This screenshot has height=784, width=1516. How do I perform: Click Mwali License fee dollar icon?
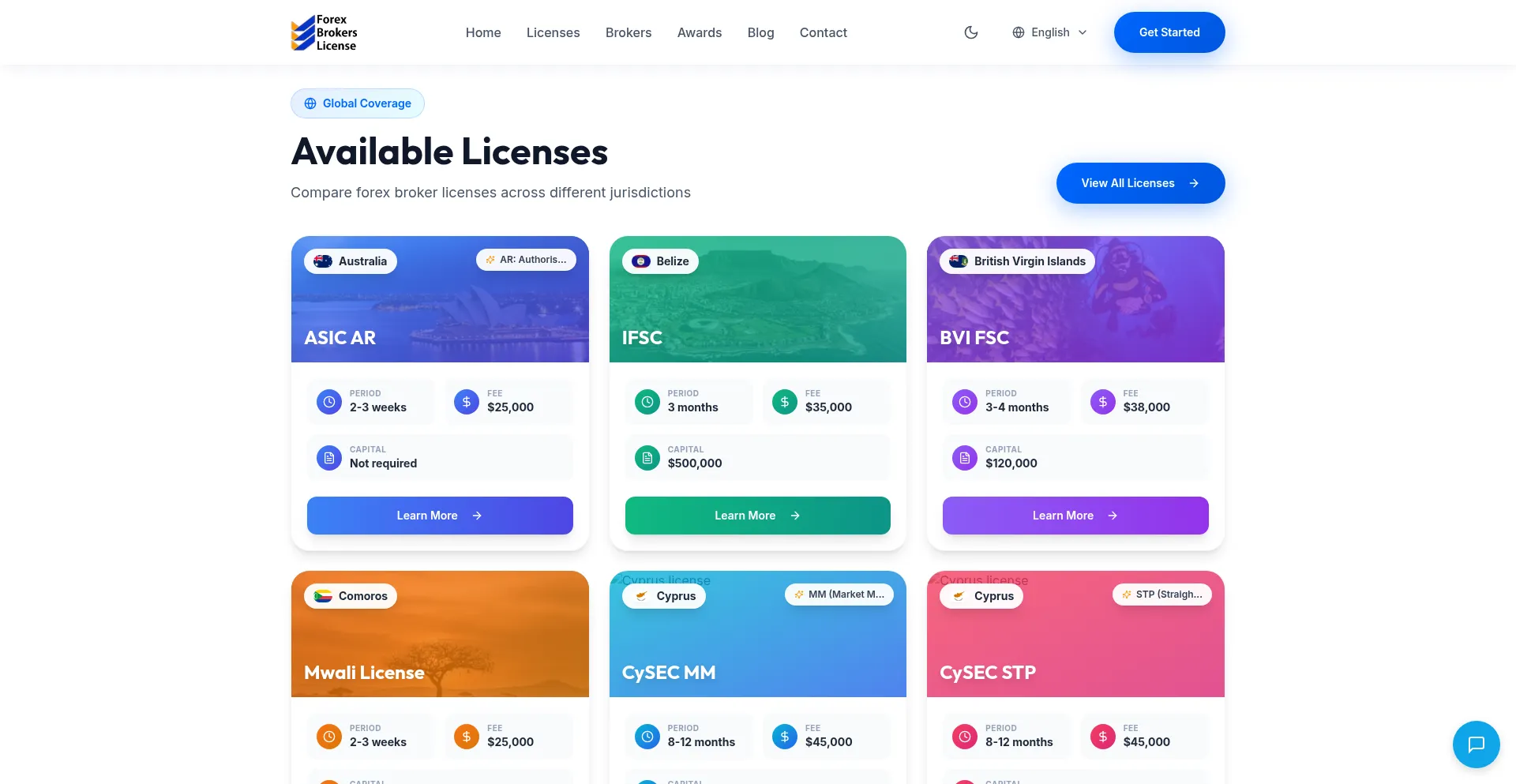pyautogui.click(x=467, y=737)
